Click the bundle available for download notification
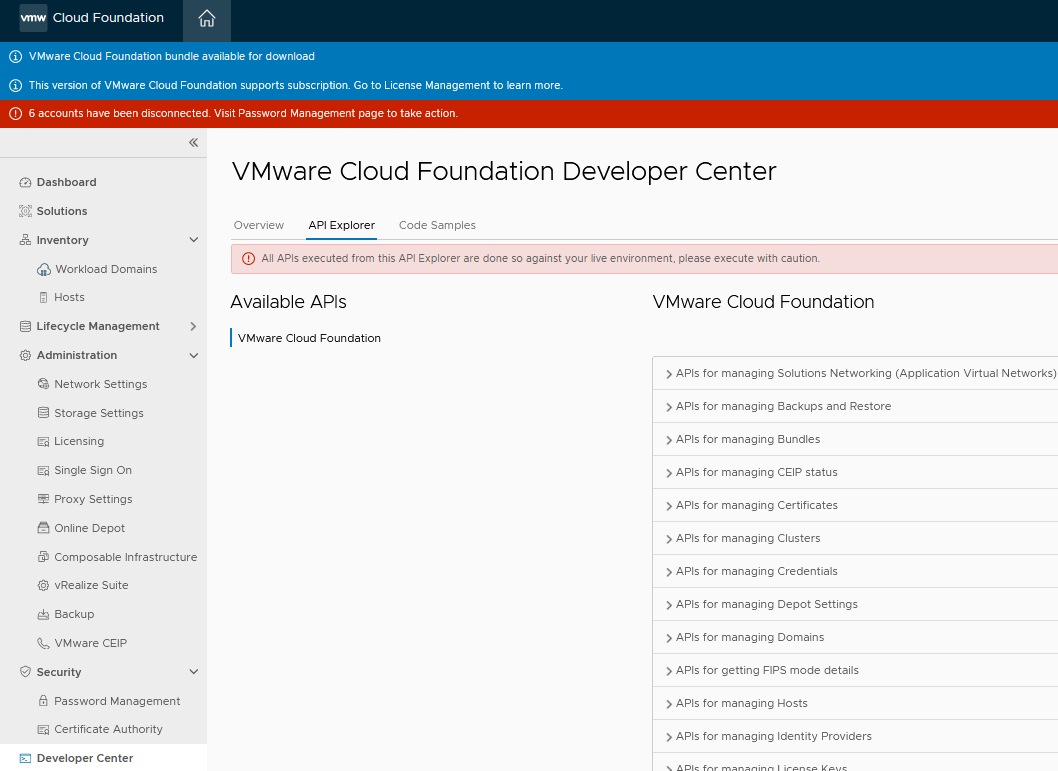 (x=529, y=57)
